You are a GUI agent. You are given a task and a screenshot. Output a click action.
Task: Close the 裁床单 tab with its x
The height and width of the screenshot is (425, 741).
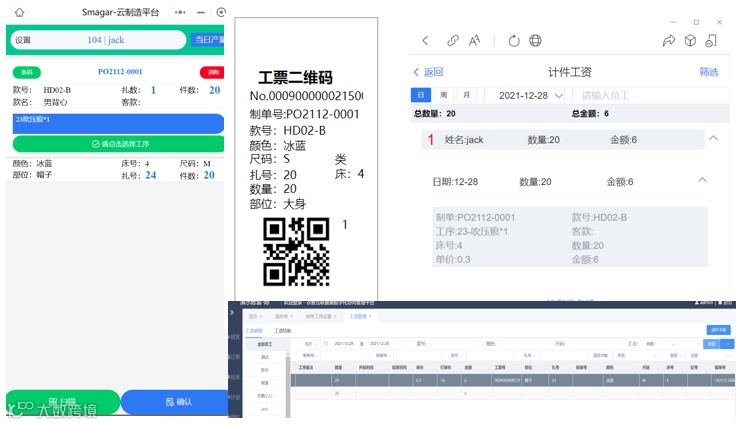tap(292, 316)
